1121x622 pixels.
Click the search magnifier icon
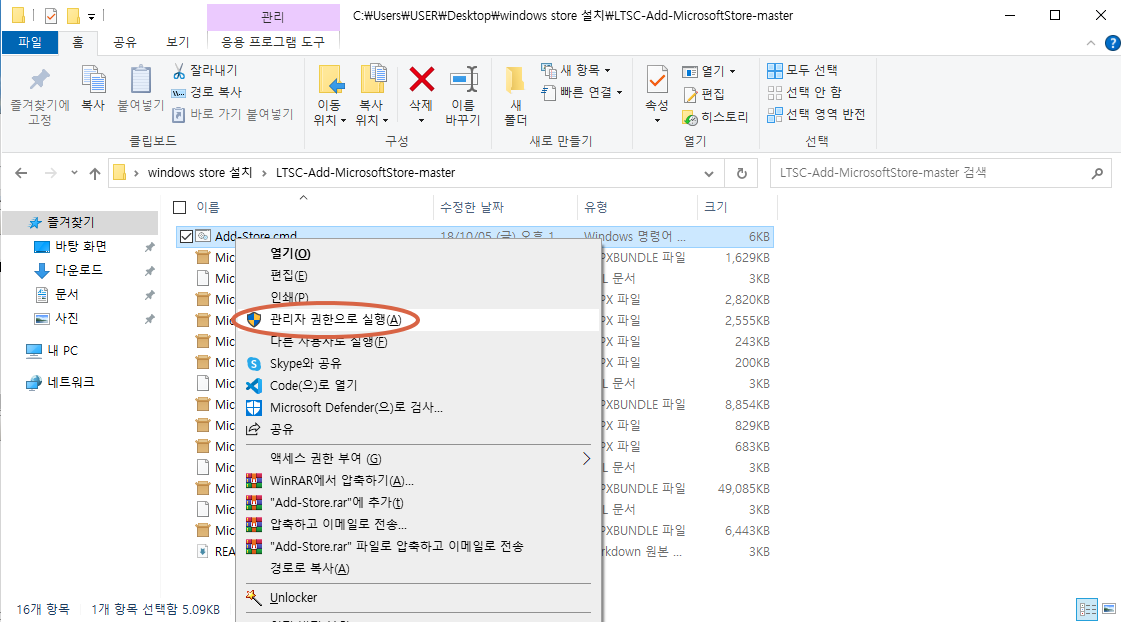tap(1097, 173)
